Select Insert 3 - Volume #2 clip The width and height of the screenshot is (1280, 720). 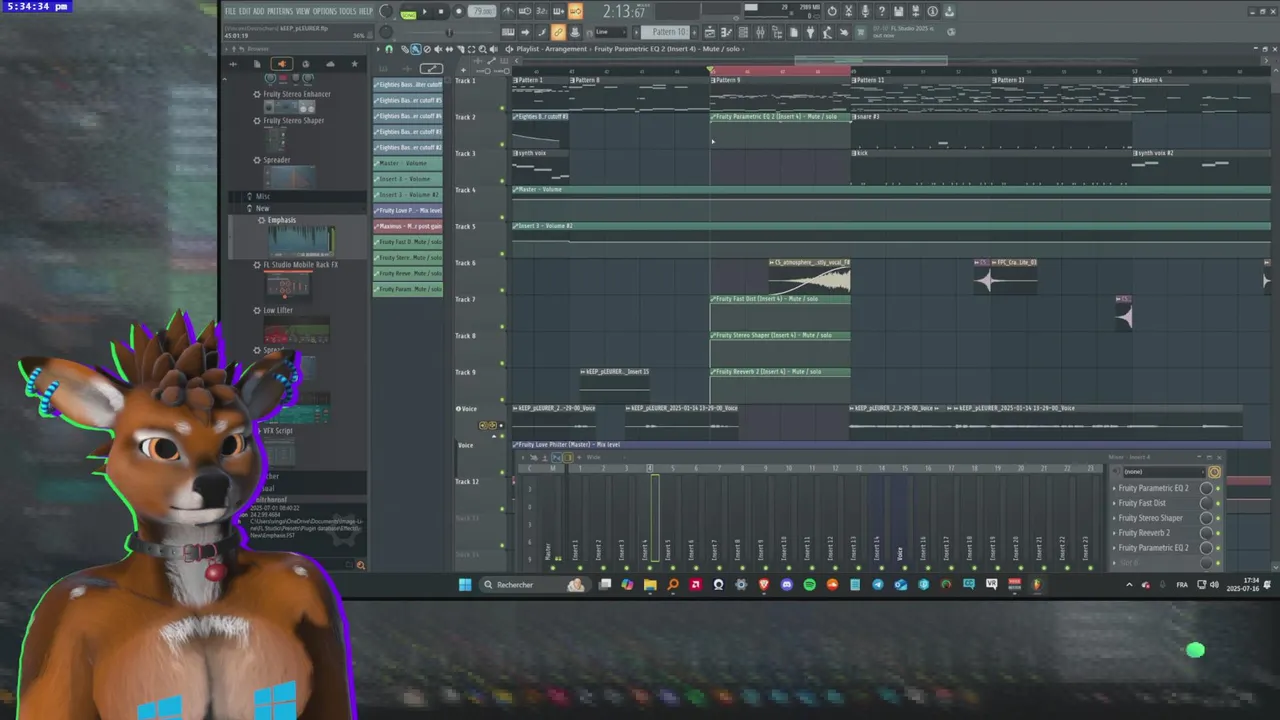click(408, 195)
